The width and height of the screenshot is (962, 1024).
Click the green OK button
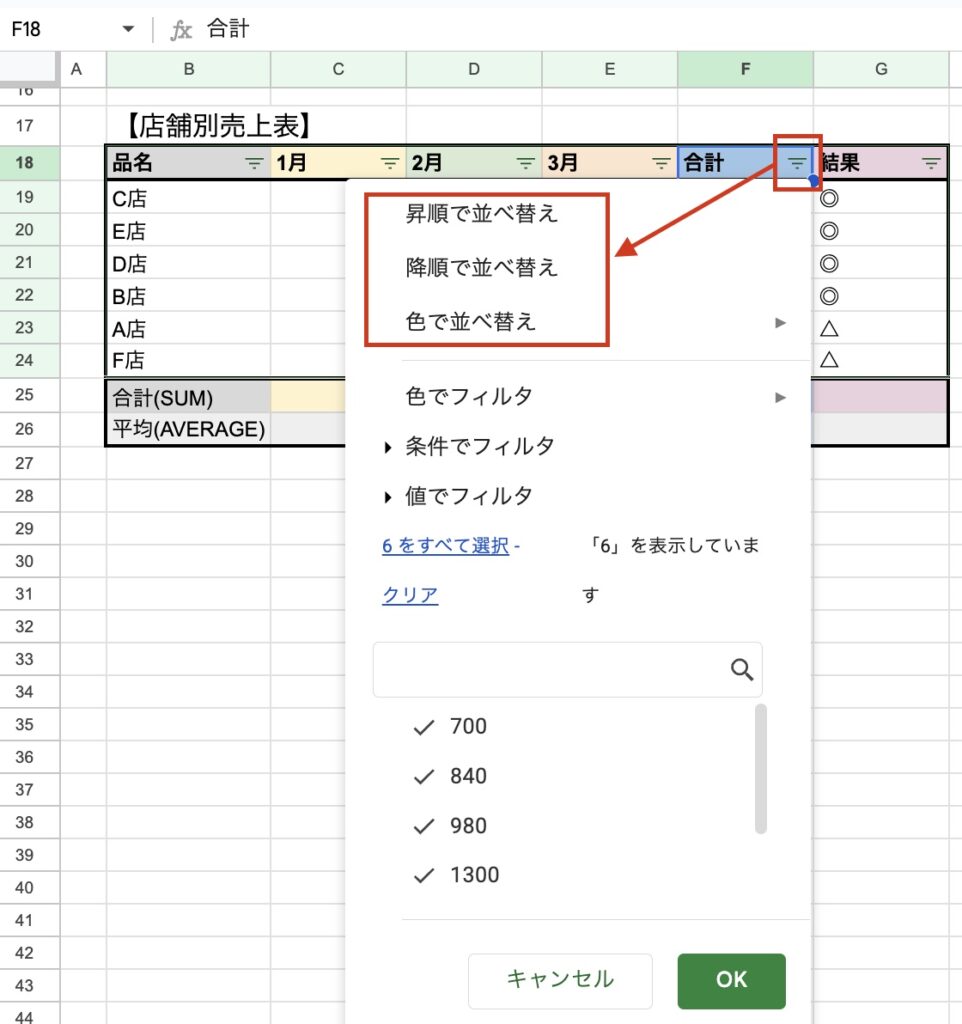pyautogui.click(x=731, y=980)
